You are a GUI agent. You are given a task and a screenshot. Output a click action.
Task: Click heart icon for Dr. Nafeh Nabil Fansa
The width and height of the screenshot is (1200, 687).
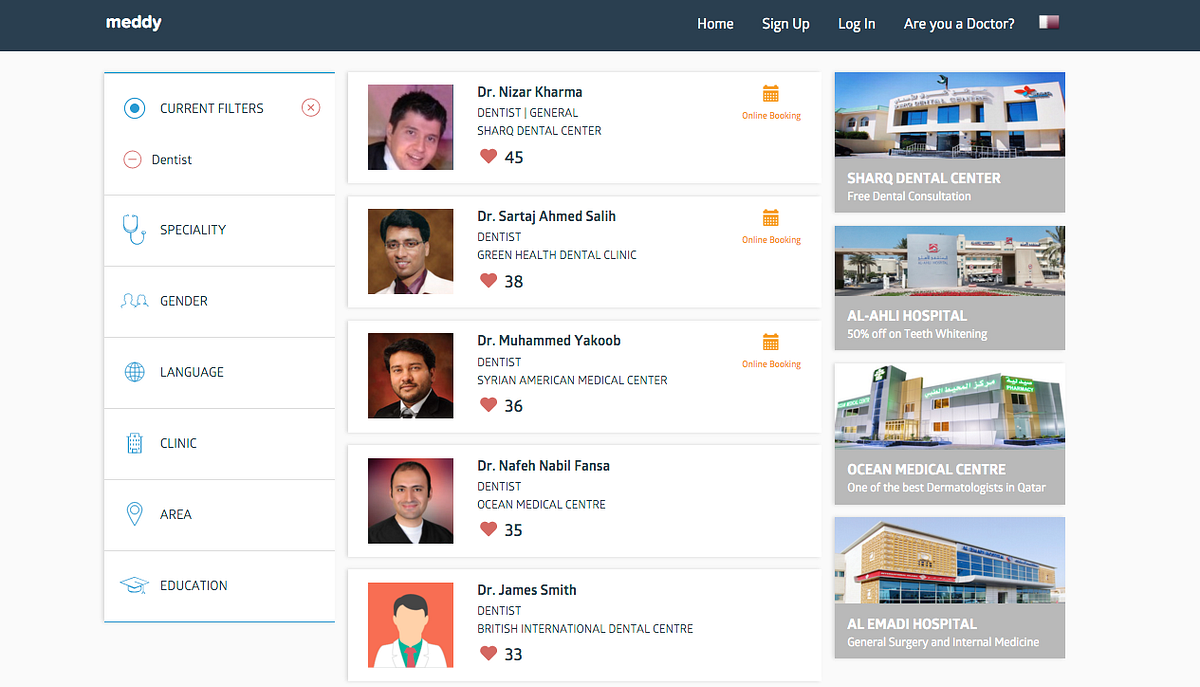[488, 529]
